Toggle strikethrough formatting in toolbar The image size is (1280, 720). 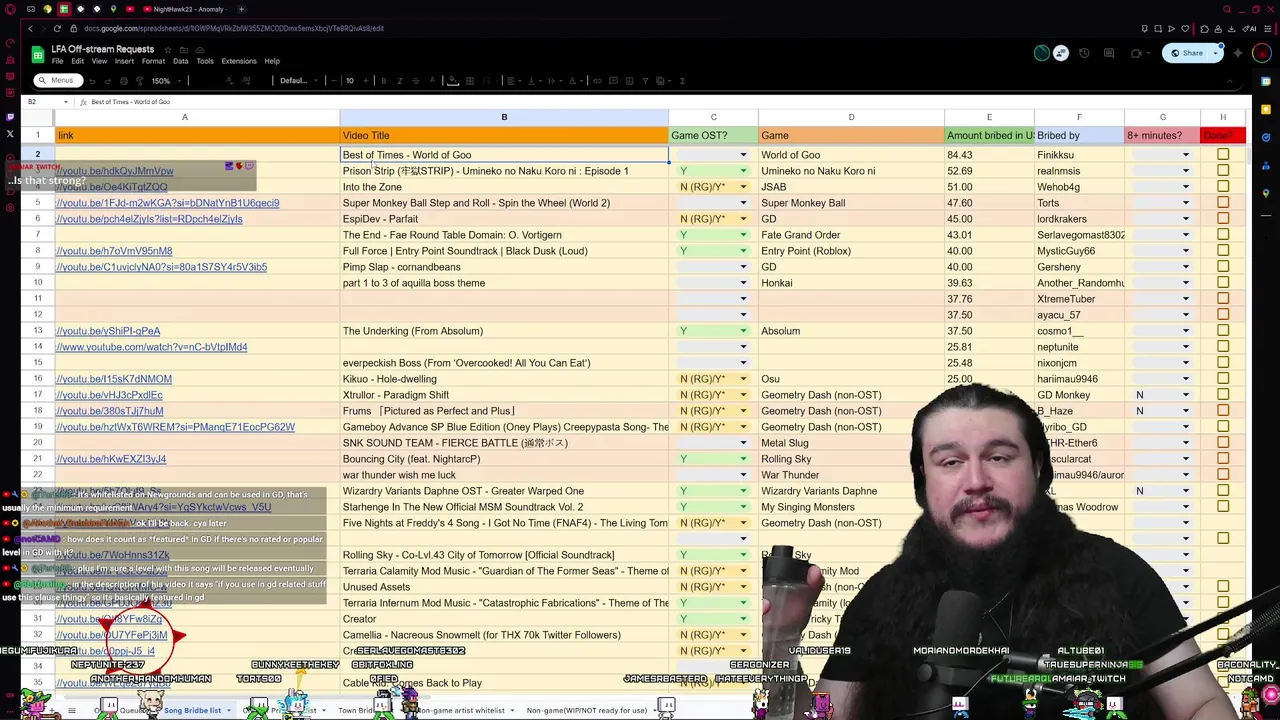coord(416,81)
